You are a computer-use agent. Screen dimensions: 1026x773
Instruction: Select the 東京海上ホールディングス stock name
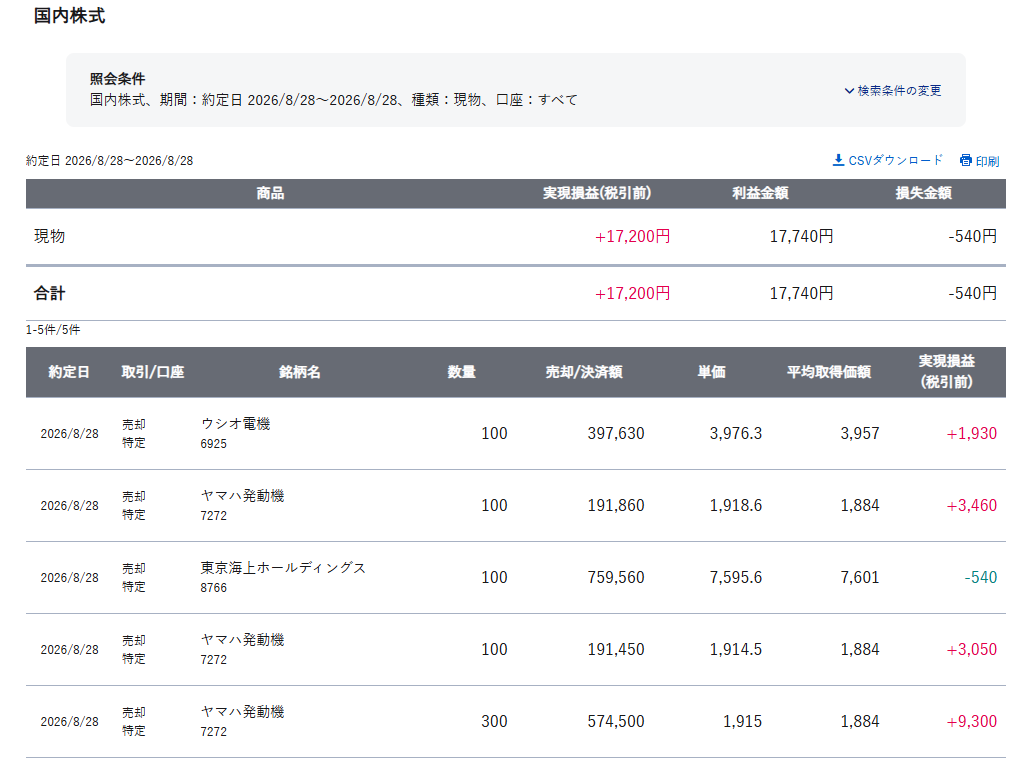[283, 568]
